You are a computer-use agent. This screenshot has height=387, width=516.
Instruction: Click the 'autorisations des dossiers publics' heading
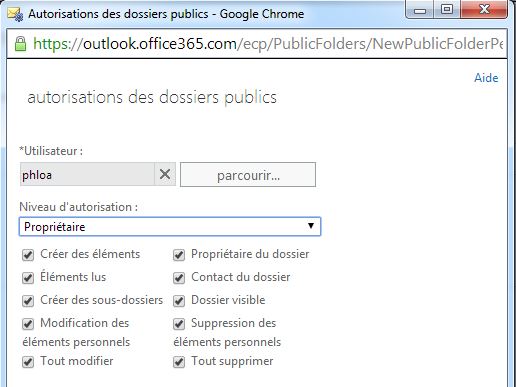coord(152,98)
